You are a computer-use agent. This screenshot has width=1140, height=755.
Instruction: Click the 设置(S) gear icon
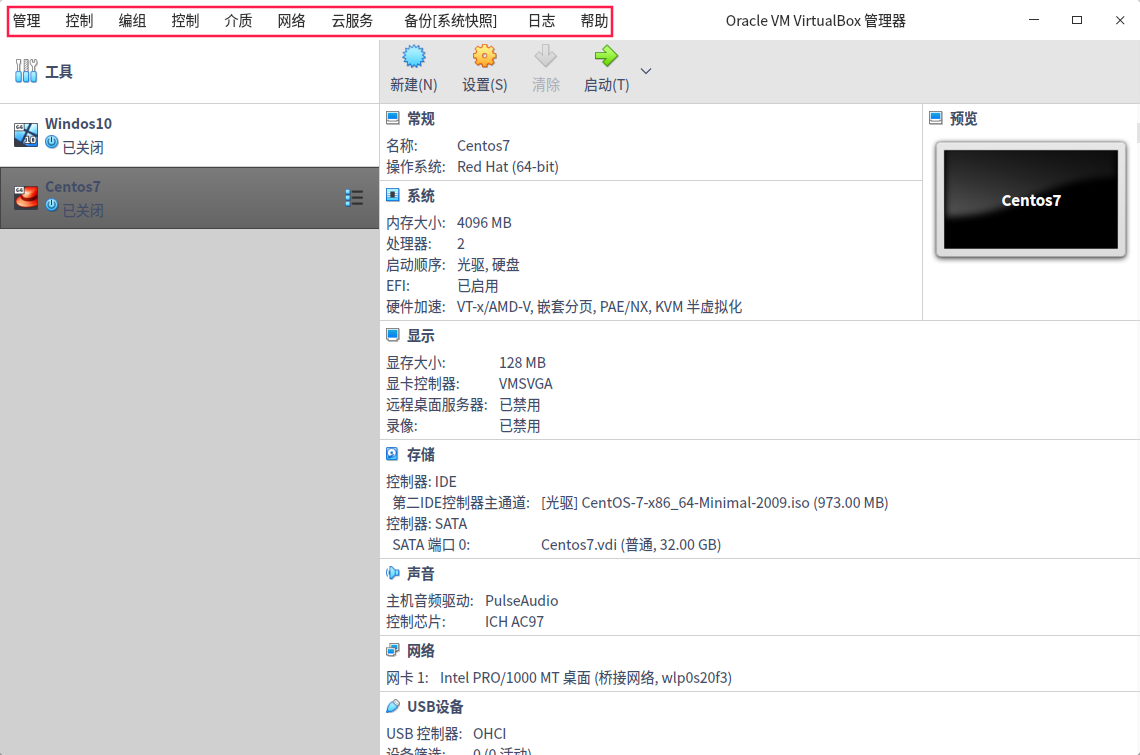pos(484,57)
